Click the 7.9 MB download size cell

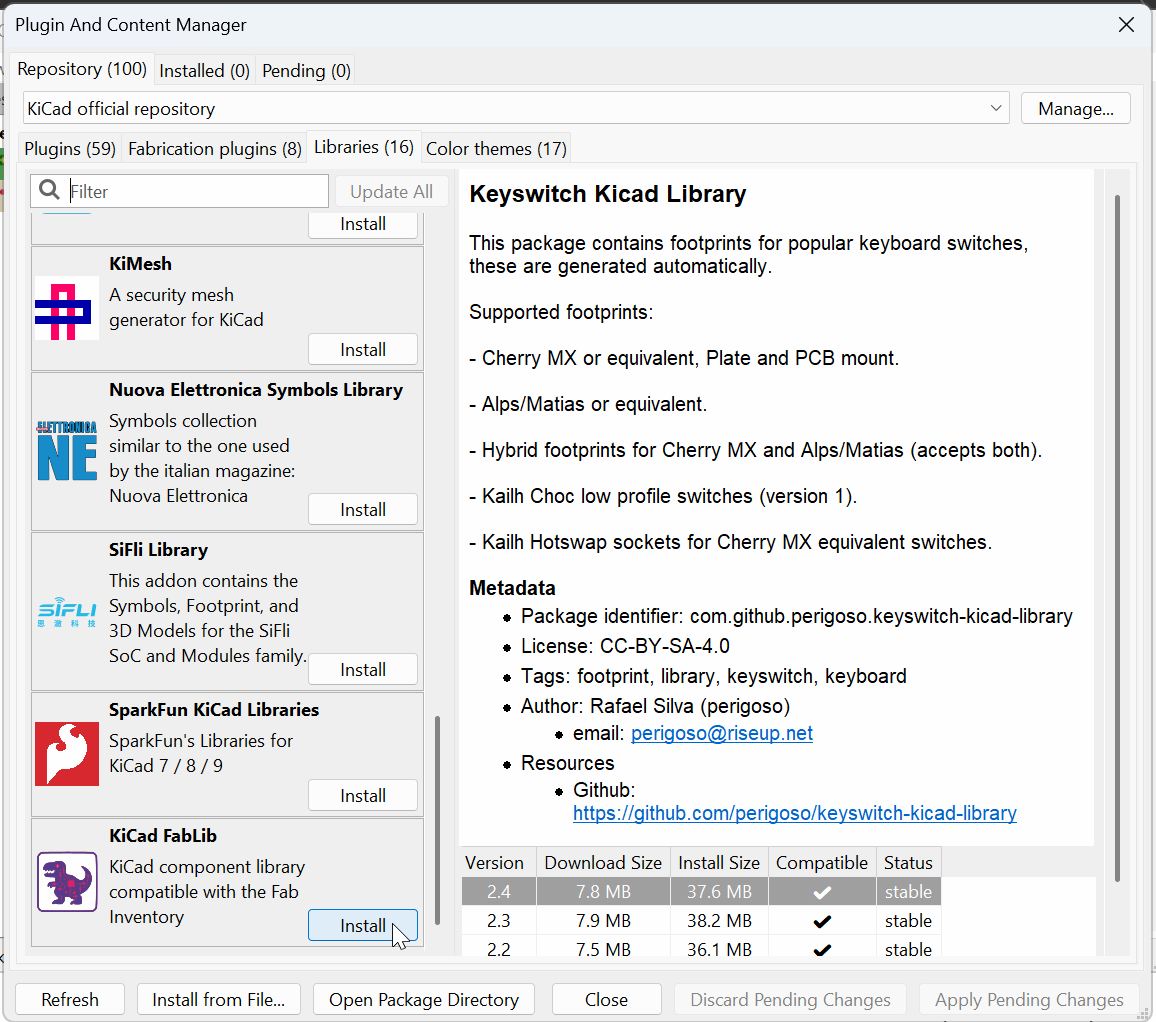[603, 920]
